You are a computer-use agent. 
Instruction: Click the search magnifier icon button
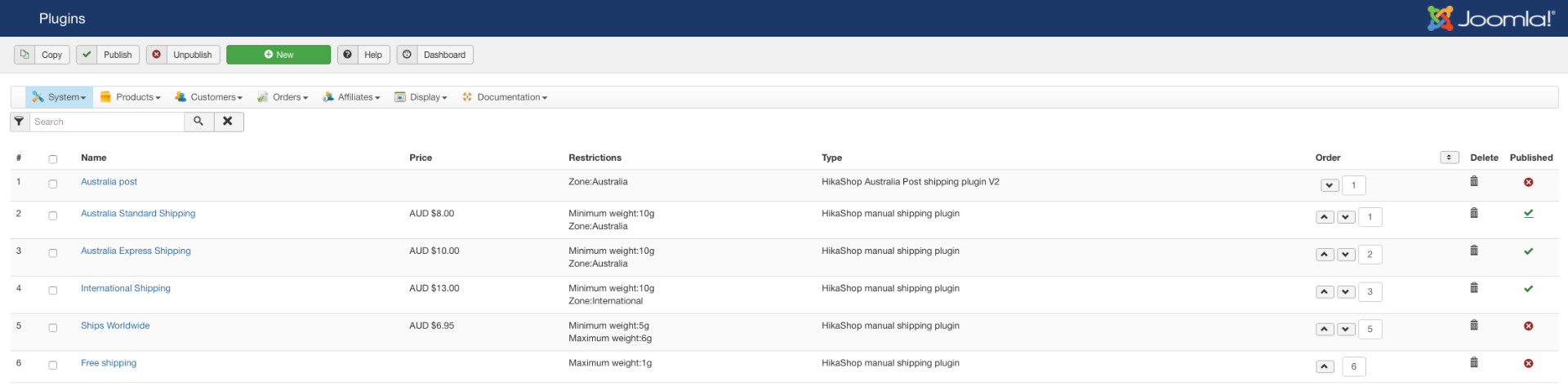(x=198, y=122)
